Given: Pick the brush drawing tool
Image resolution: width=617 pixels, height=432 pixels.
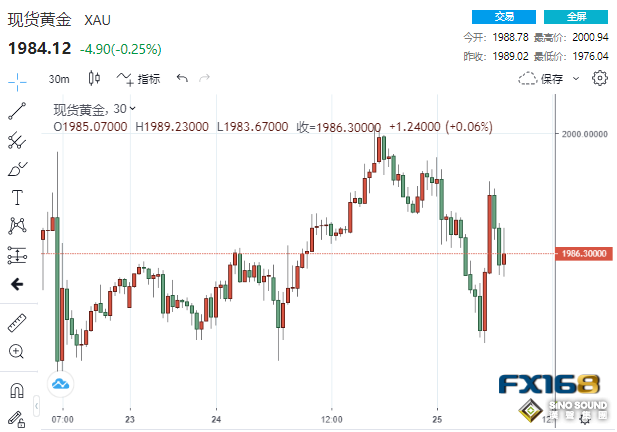Looking at the screenshot, I should pos(16,168).
